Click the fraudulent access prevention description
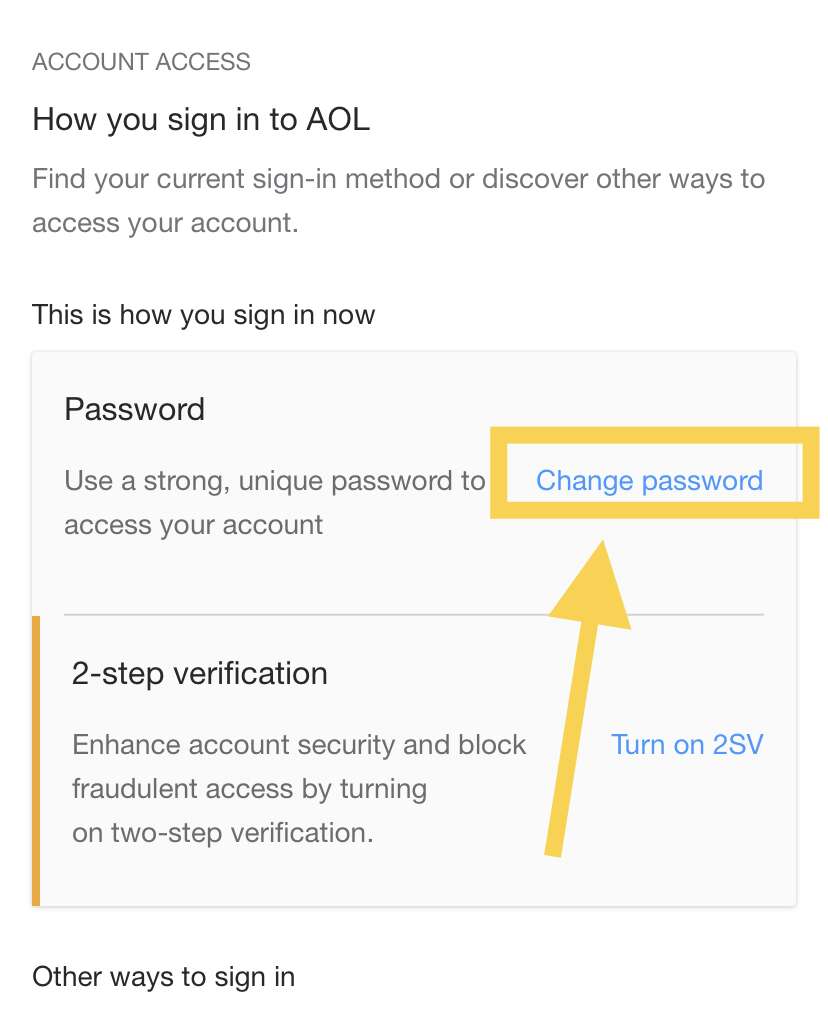828x1011 pixels. [299, 788]
